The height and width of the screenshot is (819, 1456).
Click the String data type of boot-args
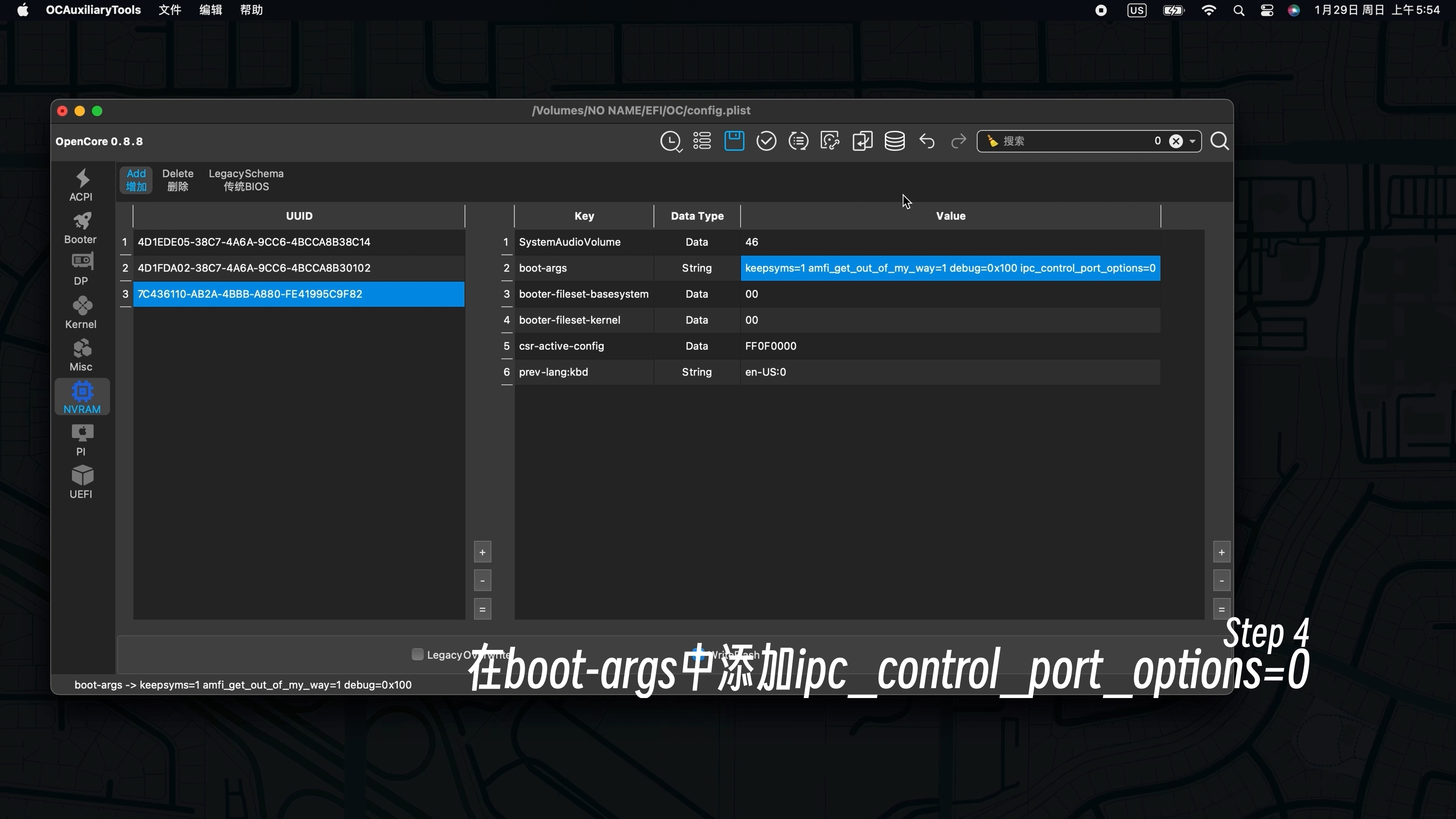(x=697, y=268)
